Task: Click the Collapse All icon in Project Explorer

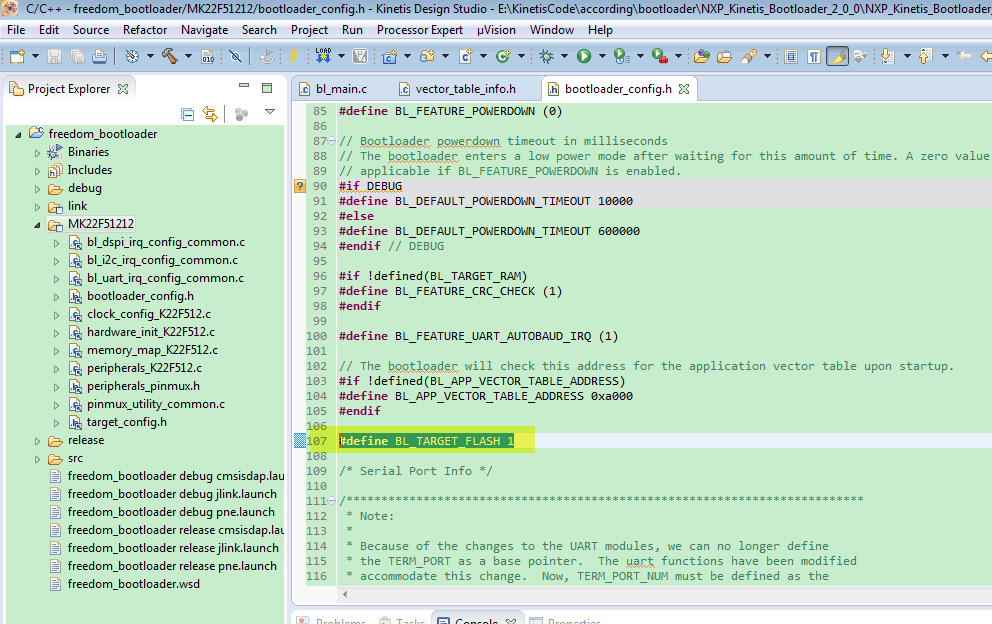Action: pyautogui.click(x=187, y=114)
